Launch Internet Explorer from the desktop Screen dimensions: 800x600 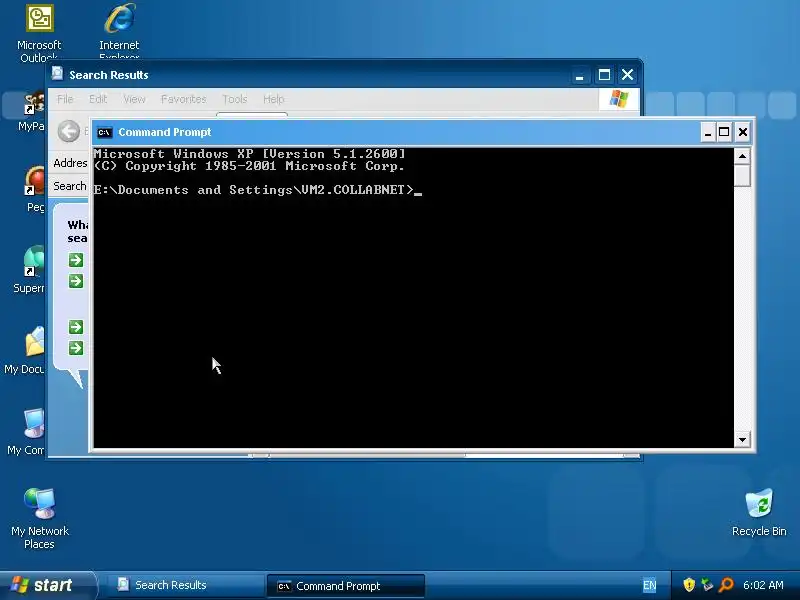pos(119,32)
